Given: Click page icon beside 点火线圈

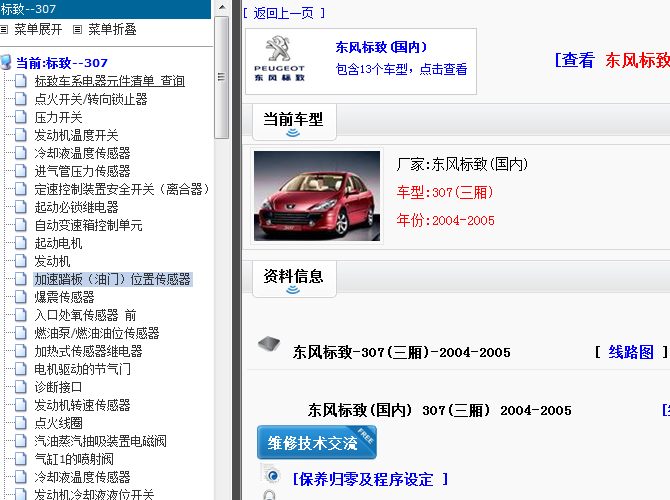Looking at the screenshot, I should (21, 422).
